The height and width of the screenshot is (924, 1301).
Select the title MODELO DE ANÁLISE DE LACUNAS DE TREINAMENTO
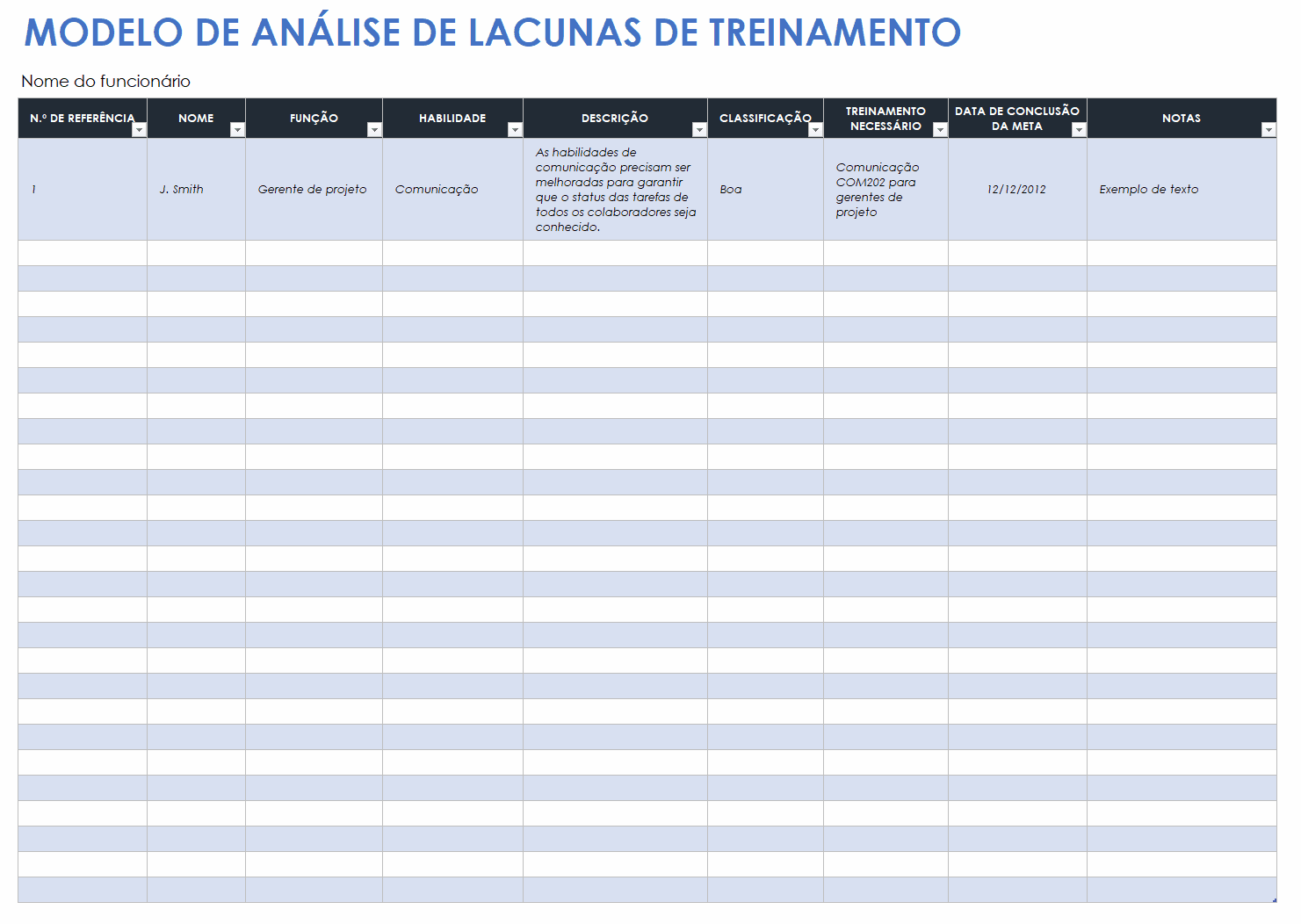(492, 32)
